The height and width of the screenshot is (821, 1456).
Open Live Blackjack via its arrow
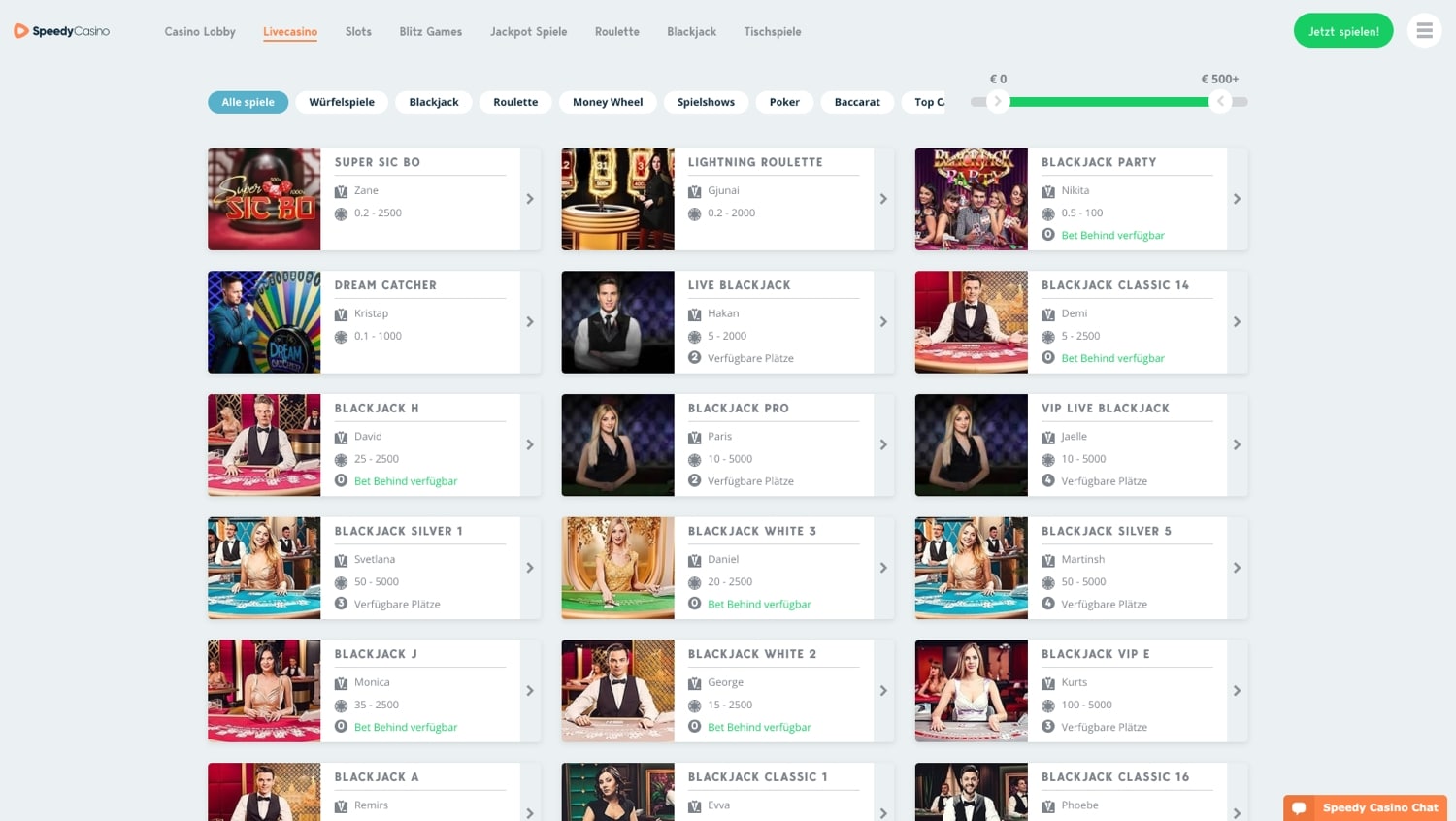pos(883,322)
